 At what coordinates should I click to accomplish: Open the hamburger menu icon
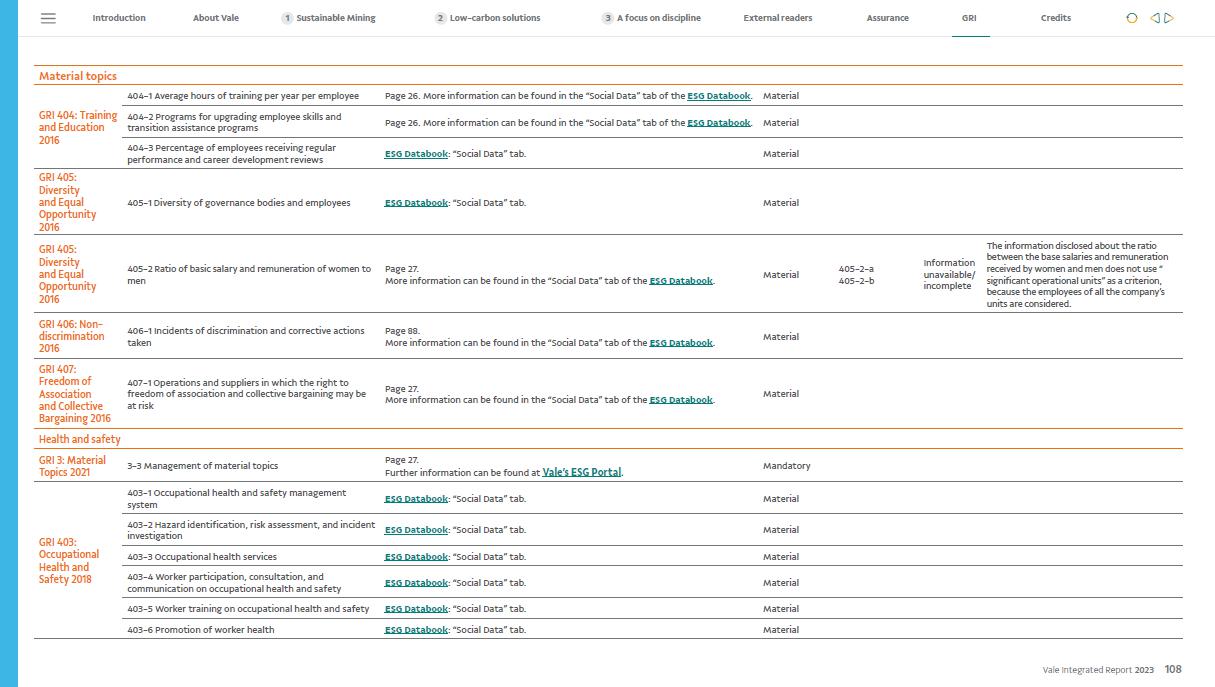click(48, 18)
